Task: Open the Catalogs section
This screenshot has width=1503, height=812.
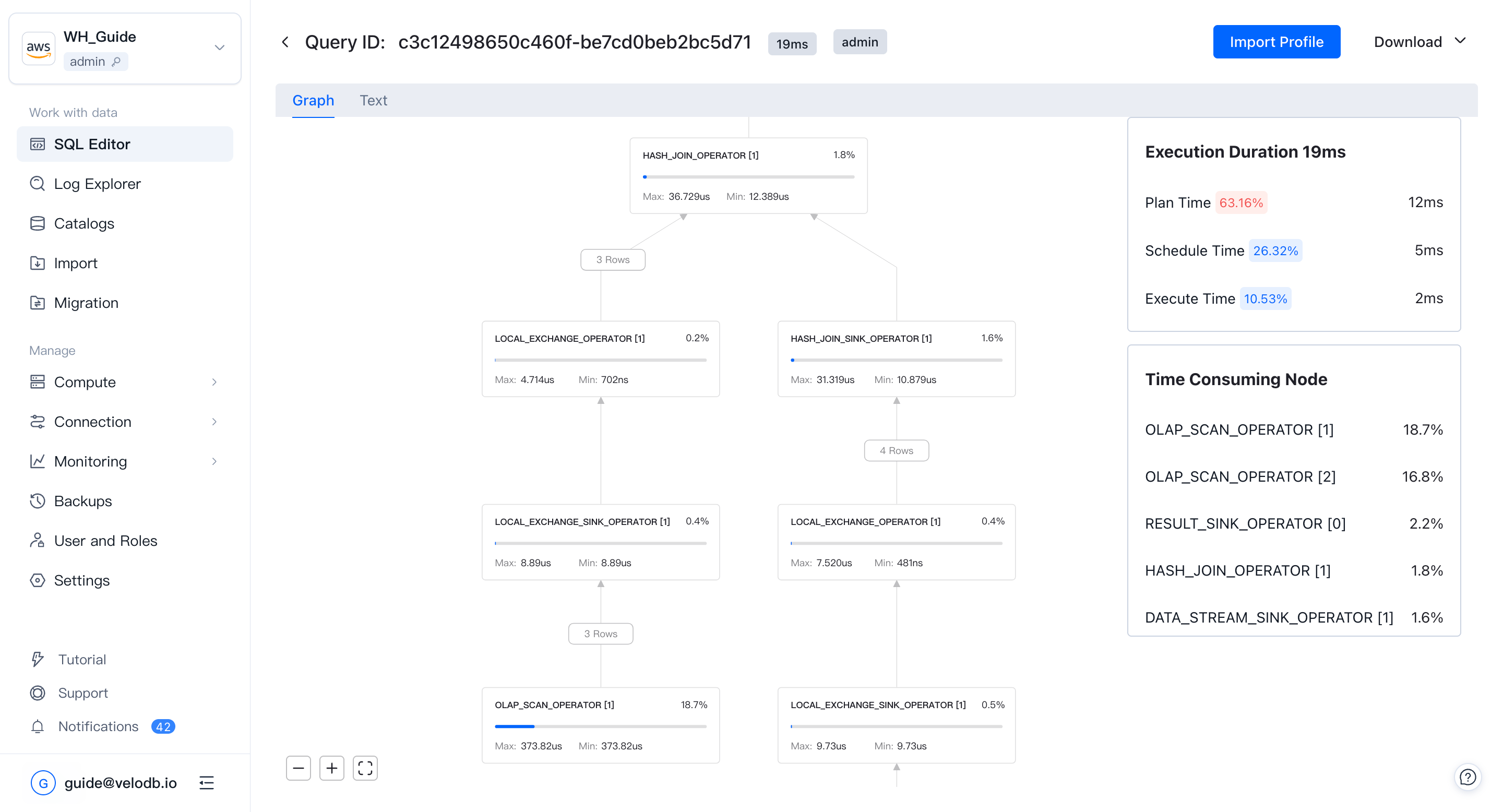Action: coord(84,223)
